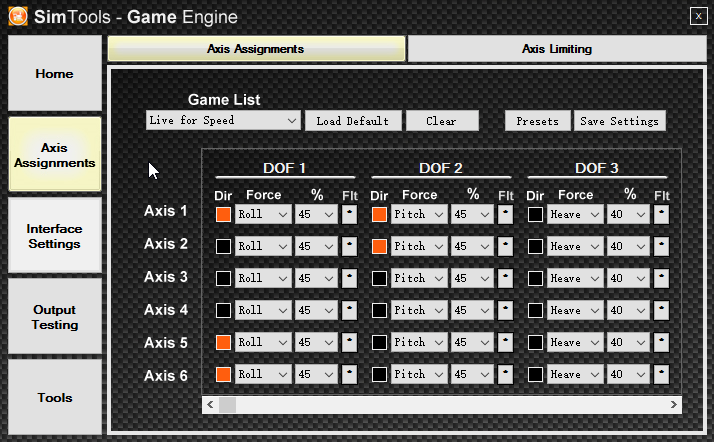Select the top Axis Assignments tab

[x=256, y=49]
